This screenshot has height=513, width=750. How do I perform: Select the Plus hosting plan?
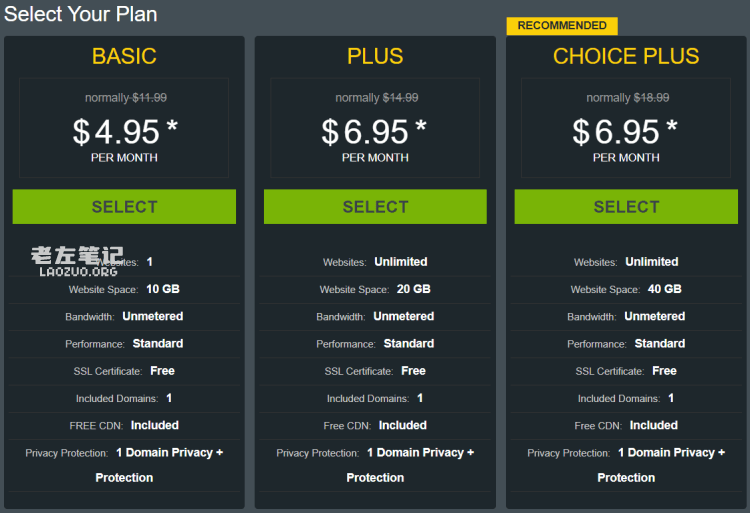point(375,207)
